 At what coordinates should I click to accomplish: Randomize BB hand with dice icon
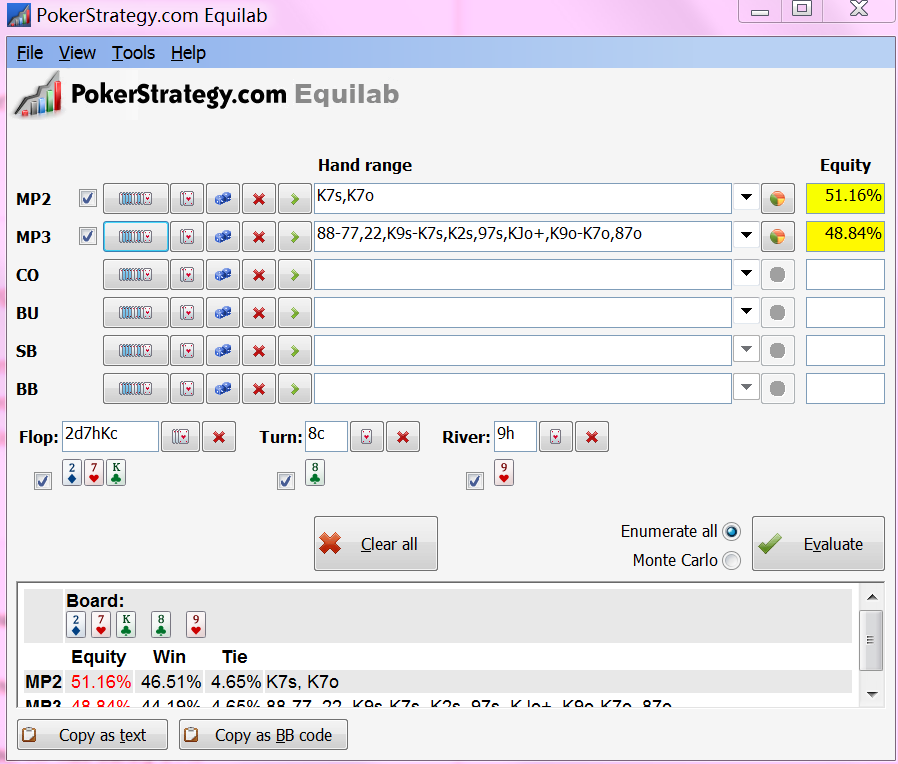(x=223, y=389)
